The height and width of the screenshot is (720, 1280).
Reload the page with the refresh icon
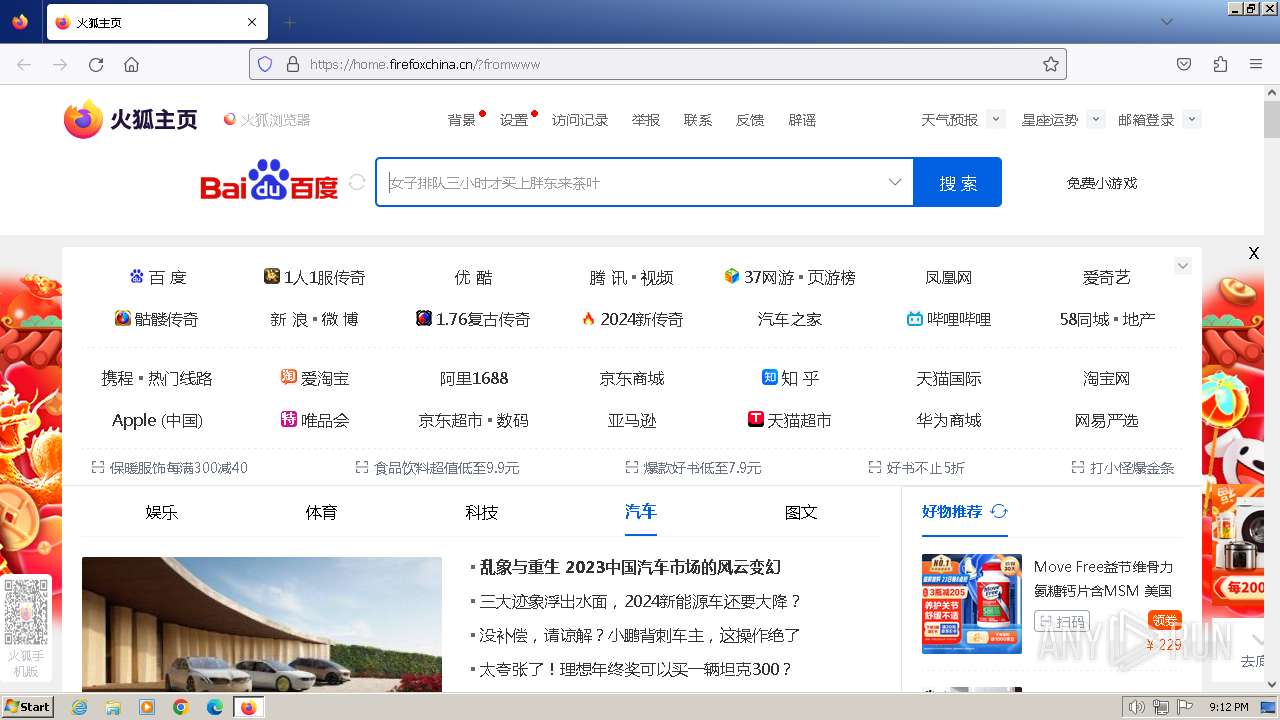96,64
